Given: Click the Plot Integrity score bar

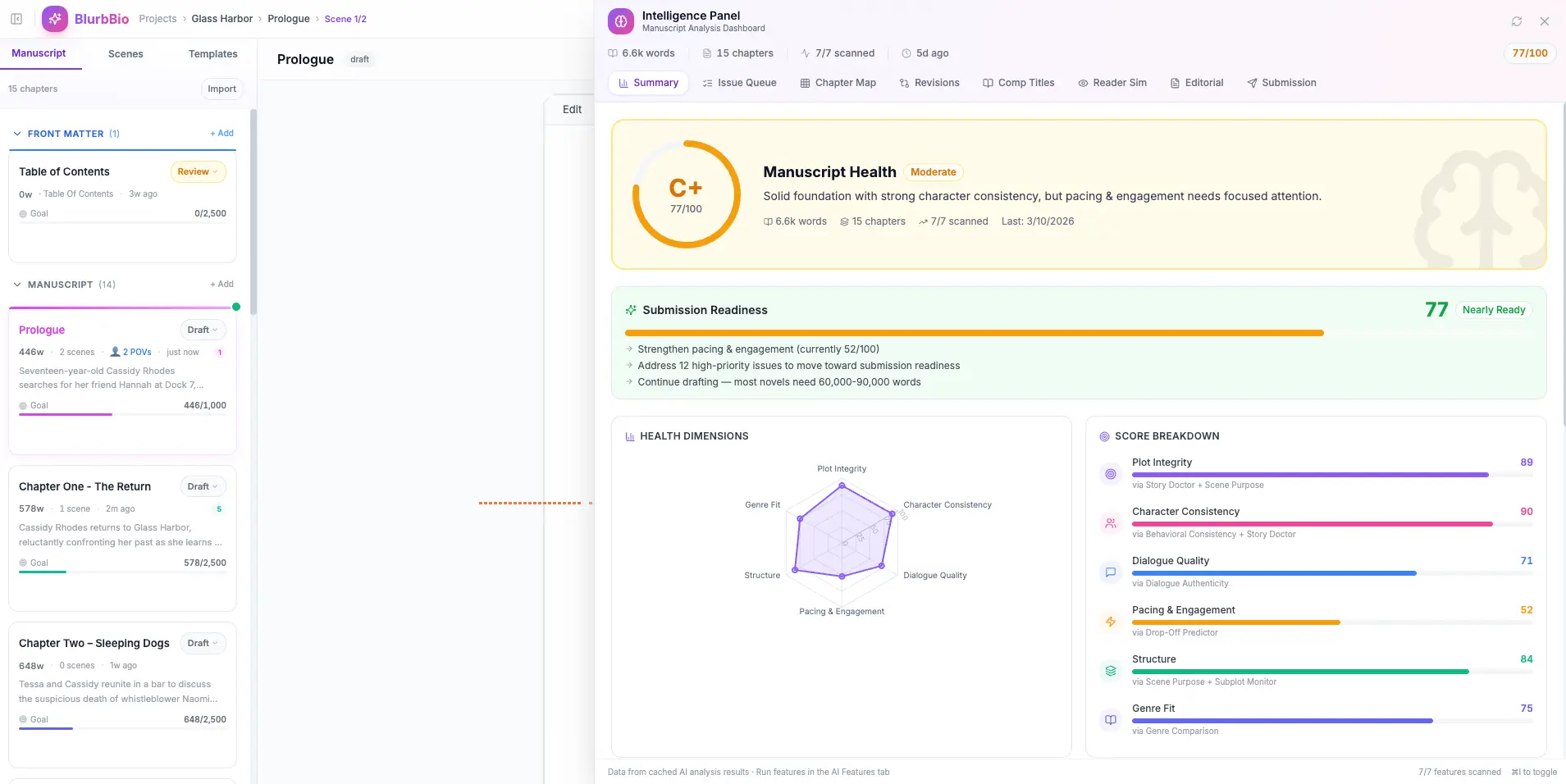Looking at the screenshot, I should click(1332, 475).
